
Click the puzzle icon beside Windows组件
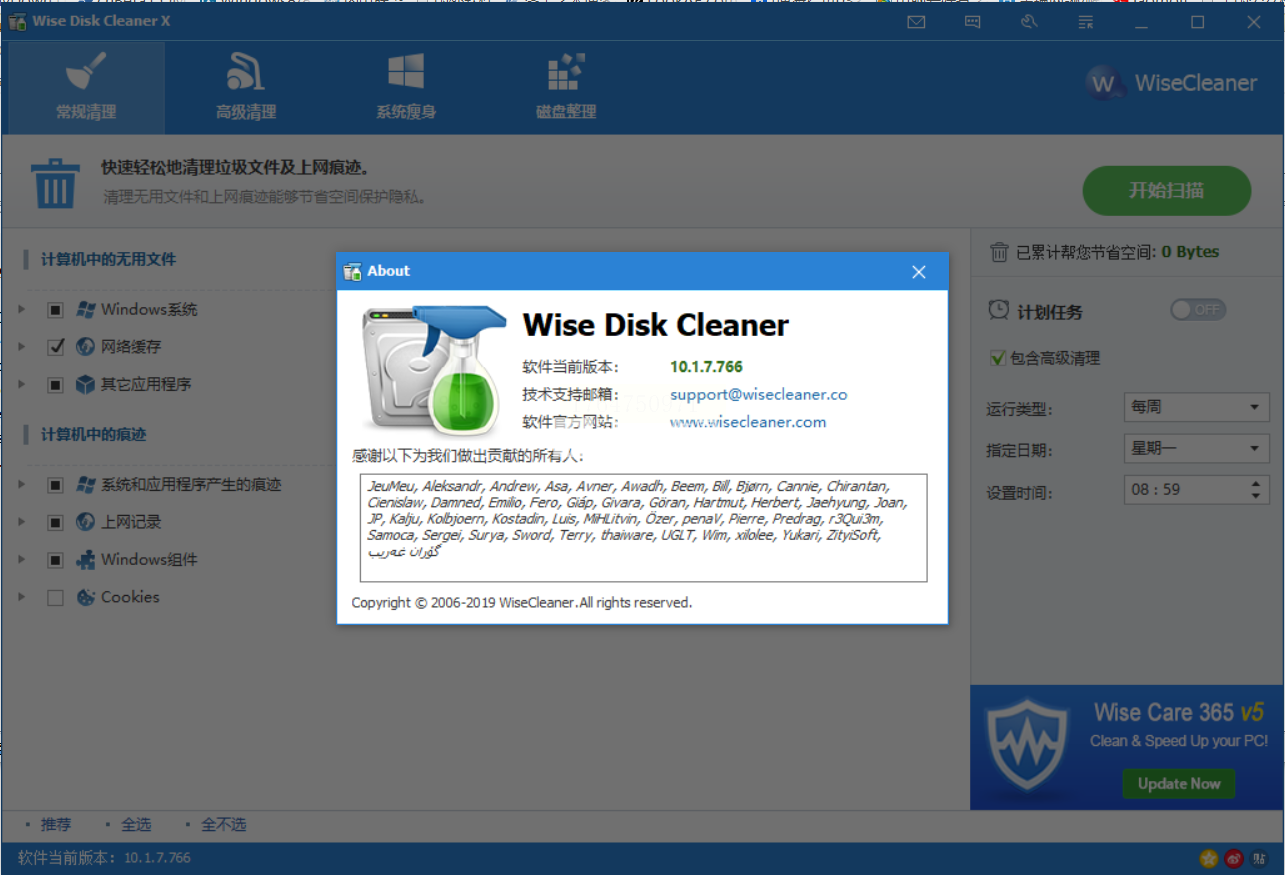point(86,560)
